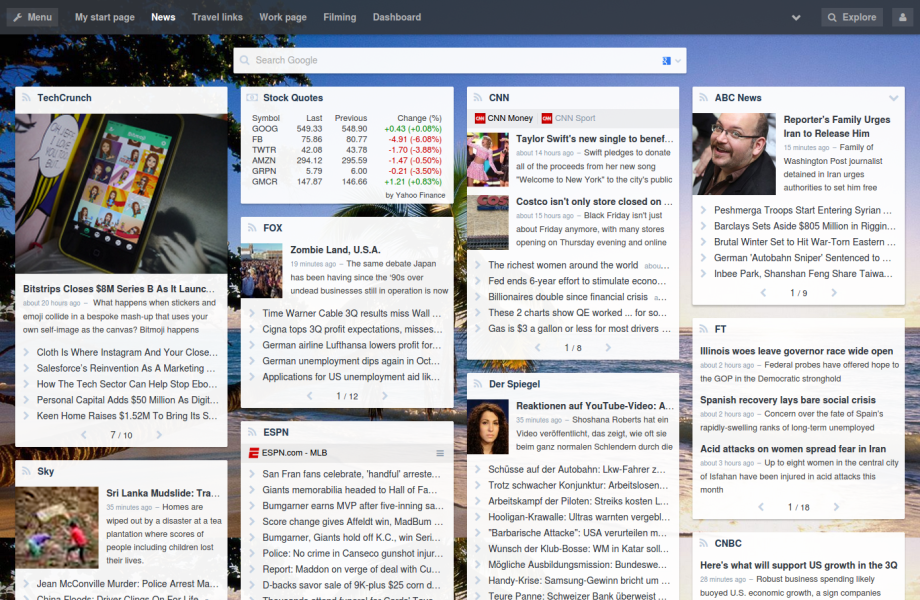
Task: Open the ABC News reporter photo
Action: (734, 154)
